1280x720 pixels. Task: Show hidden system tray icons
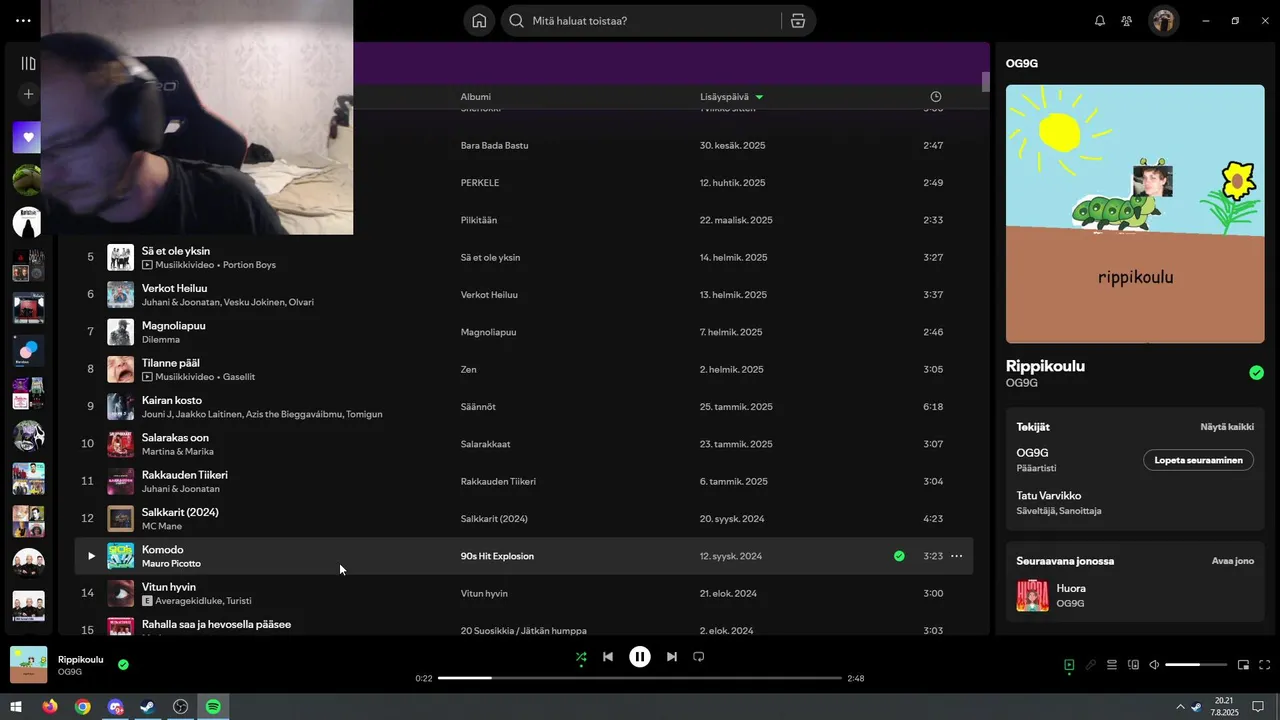click(x=1180, y=707)
